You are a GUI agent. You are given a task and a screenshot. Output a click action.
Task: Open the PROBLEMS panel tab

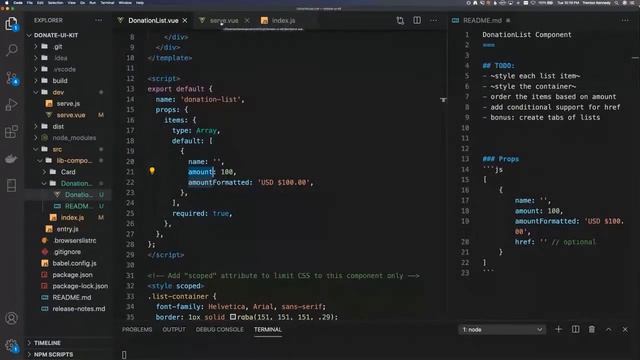click(x=137, y=329)
